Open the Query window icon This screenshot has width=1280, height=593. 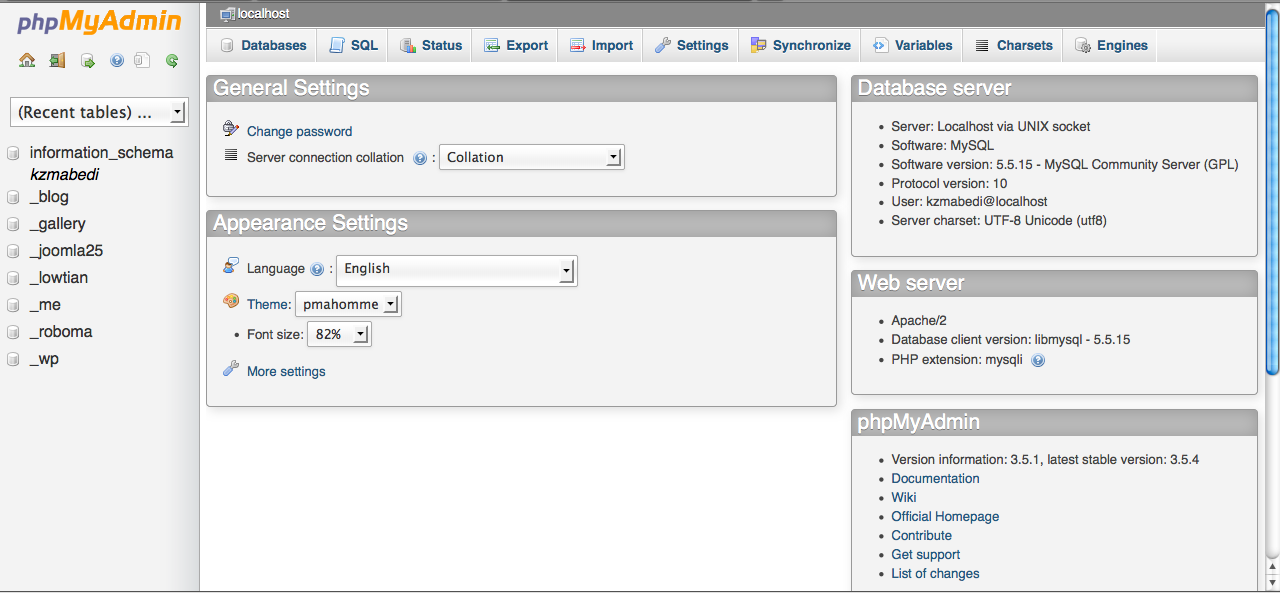[87, 60]
